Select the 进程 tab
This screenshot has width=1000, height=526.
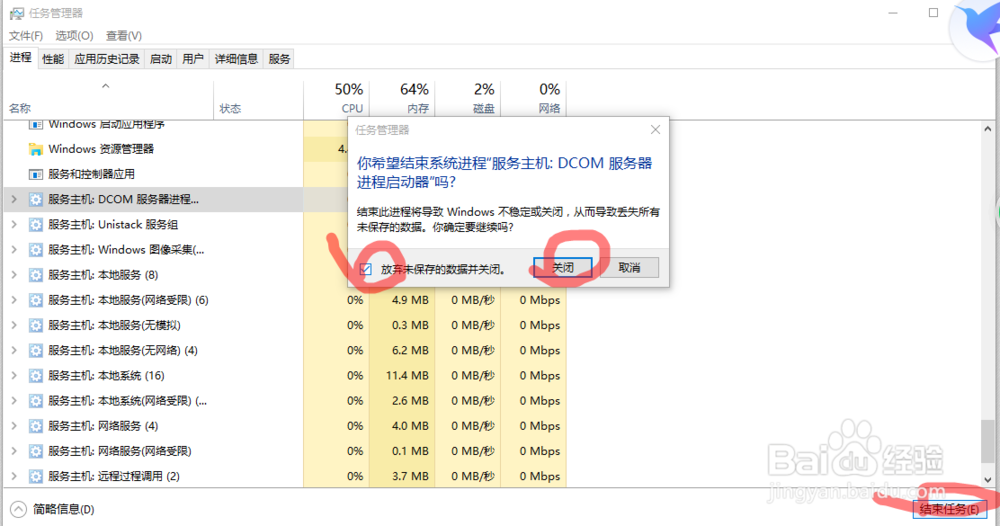click(20, 57)
